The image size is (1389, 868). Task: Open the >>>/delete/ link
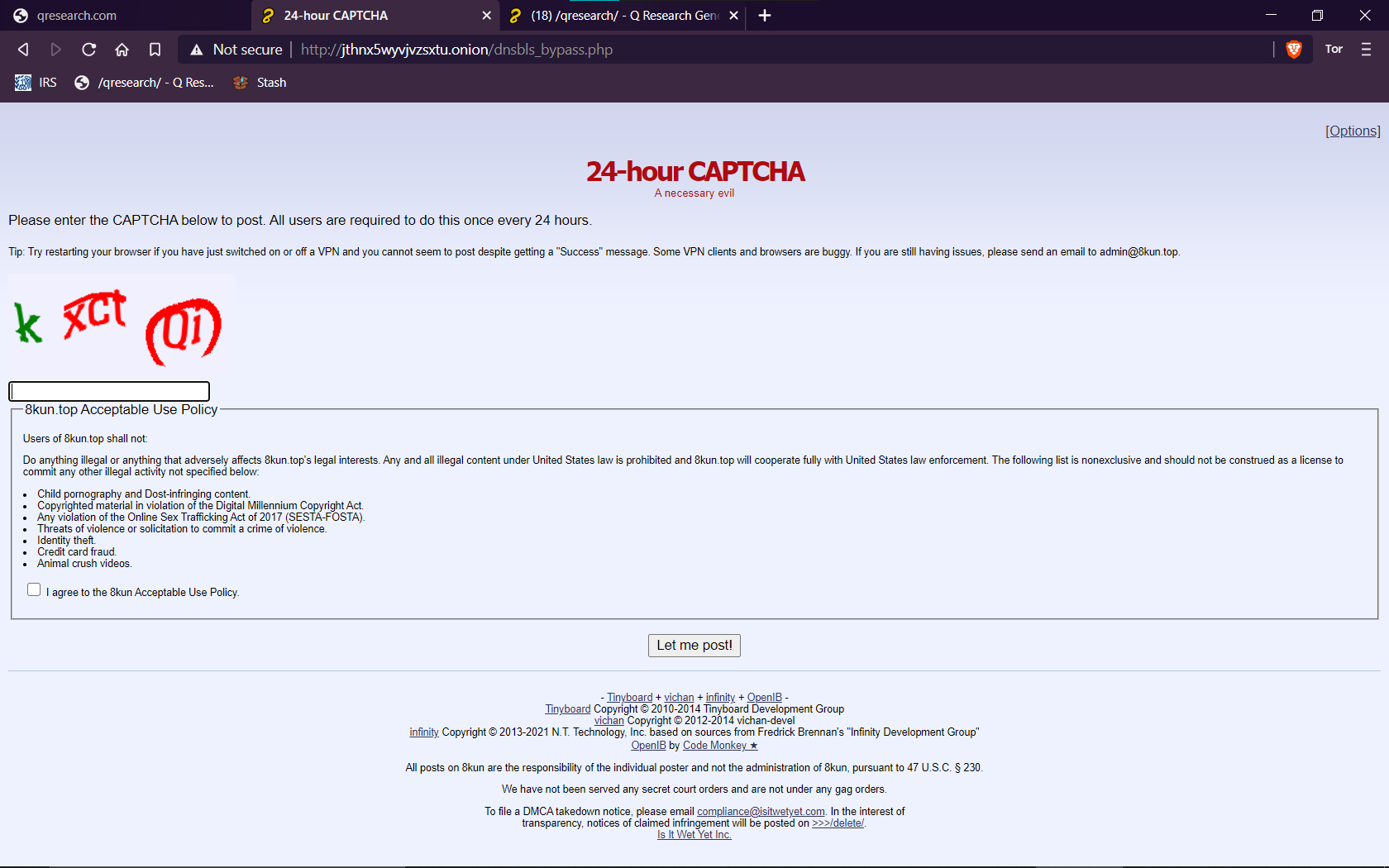click(838, 823)
